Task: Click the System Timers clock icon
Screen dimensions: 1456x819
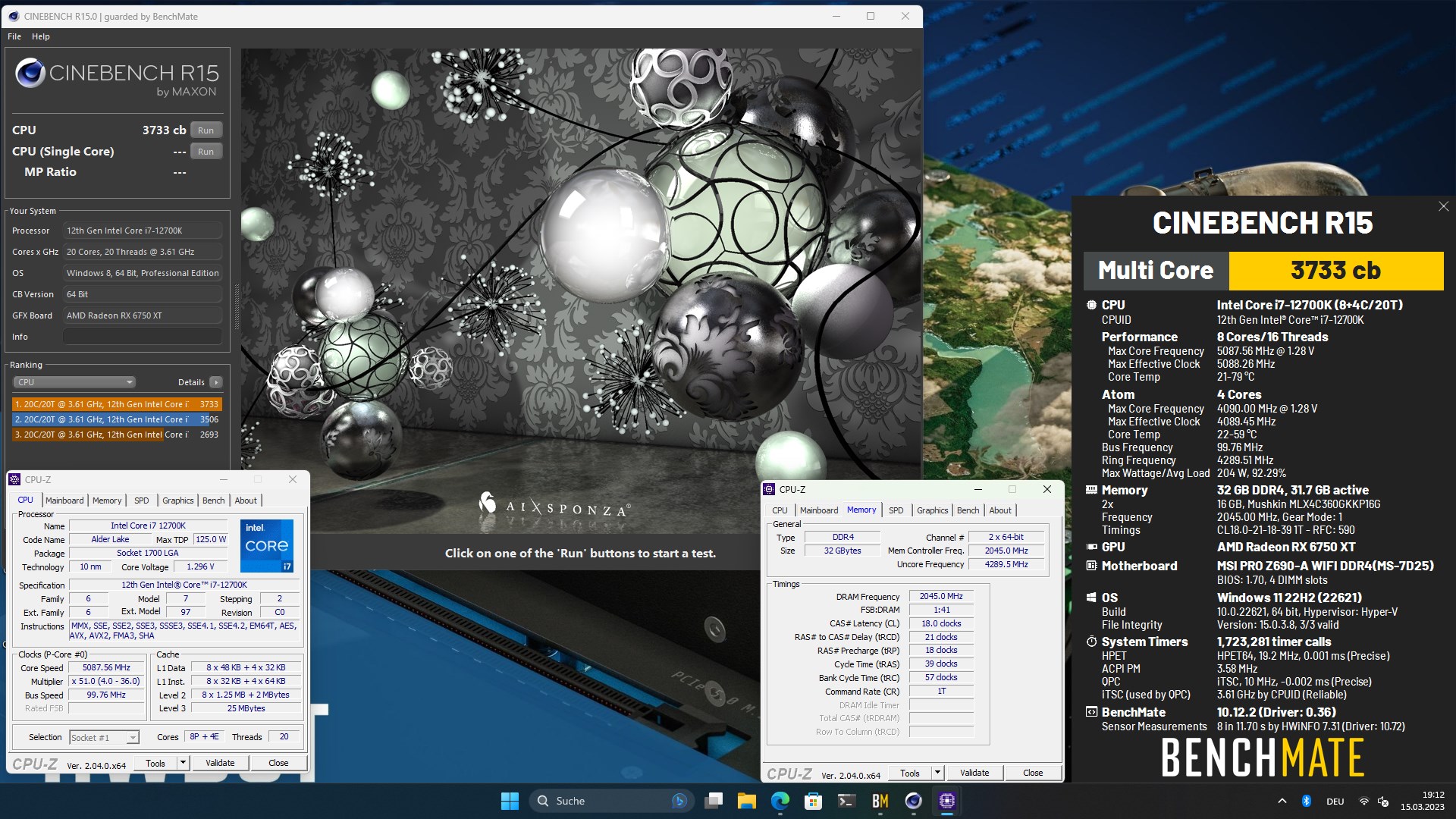Action: tap(1091, 642)
